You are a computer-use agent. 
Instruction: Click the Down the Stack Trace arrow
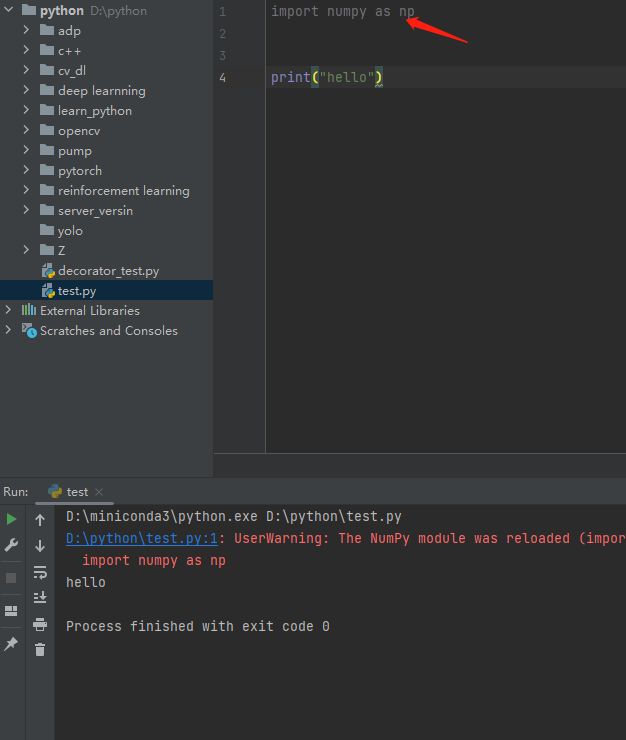40,546
